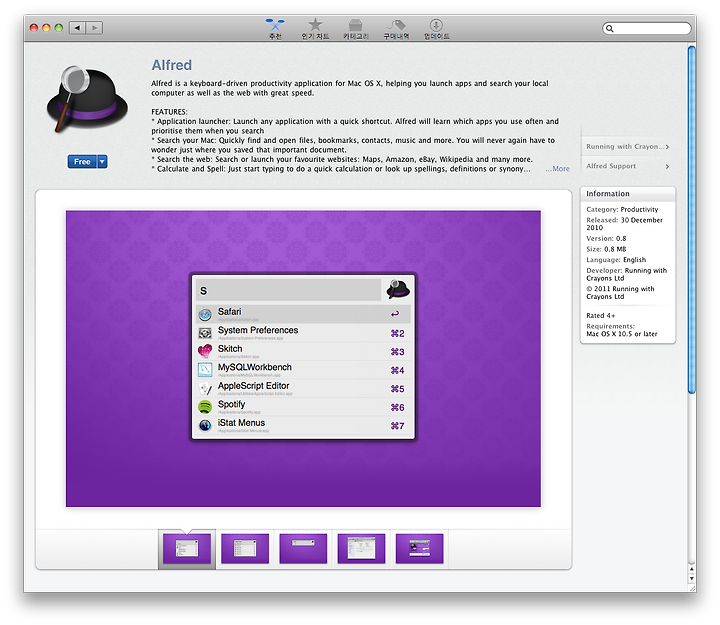Click the large purple Alfred screenshot
The height and width of the screenshot is (625, 720).
click(303, 359)
